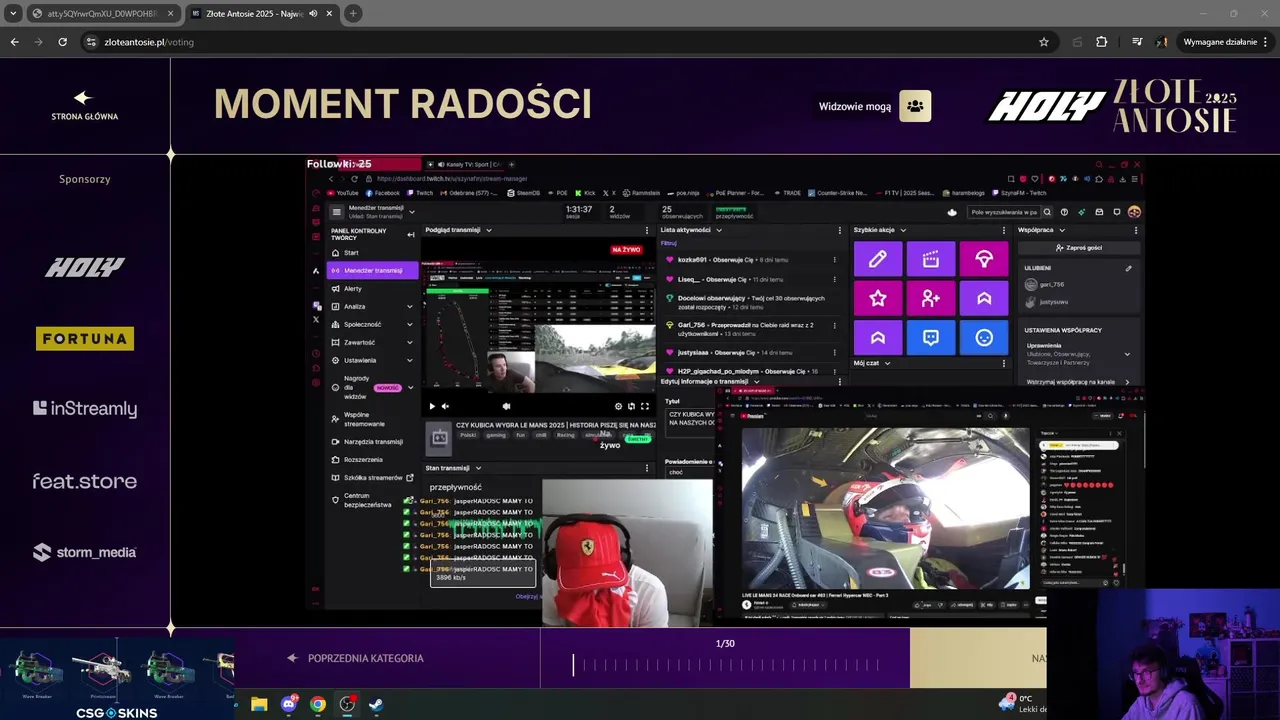Open the Twitch user avatar menu

pos(1134,212)
